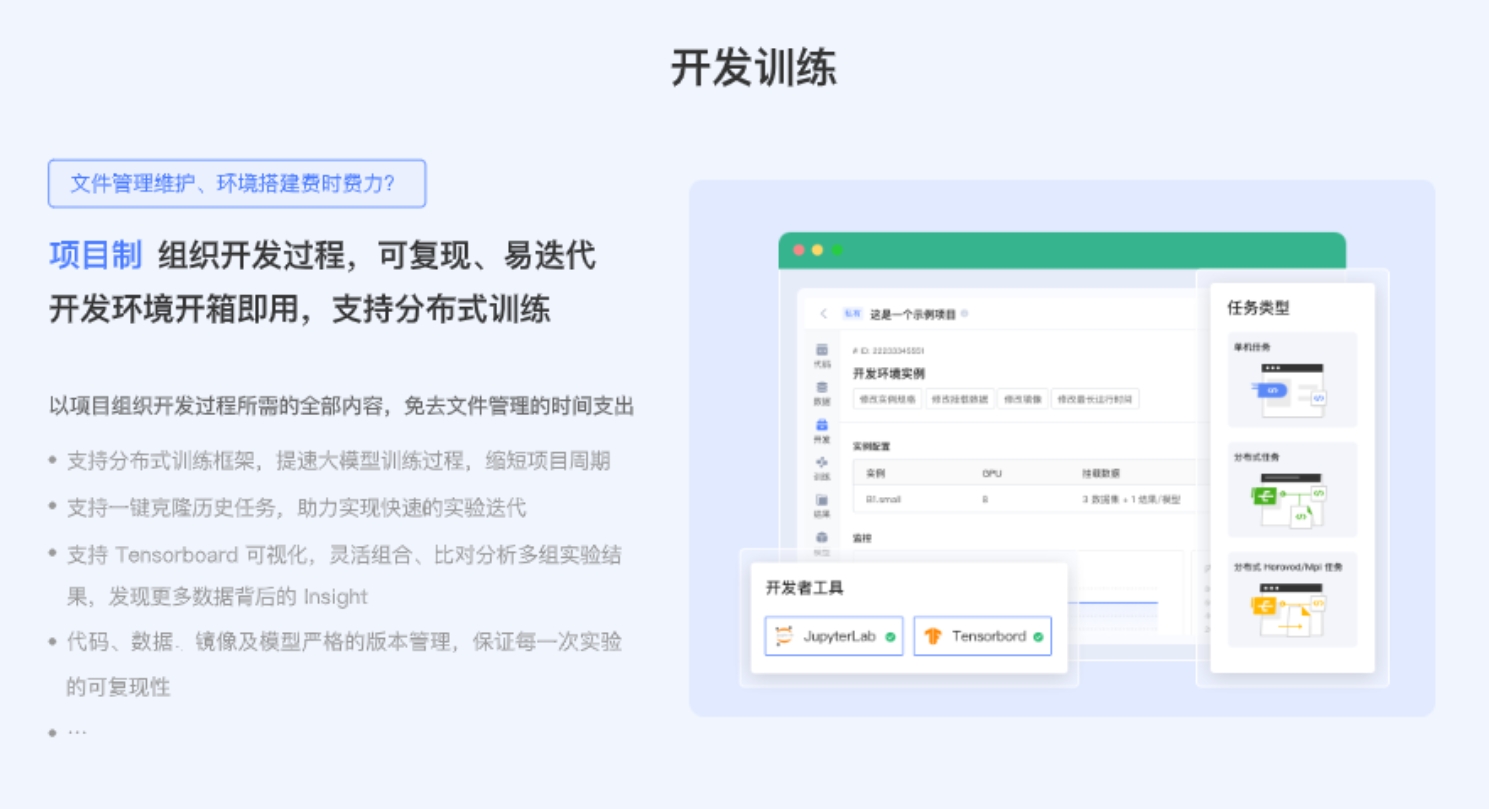Click the 修改实例规格 button
The image size is (1489, 809).
[x=888, y=399]
